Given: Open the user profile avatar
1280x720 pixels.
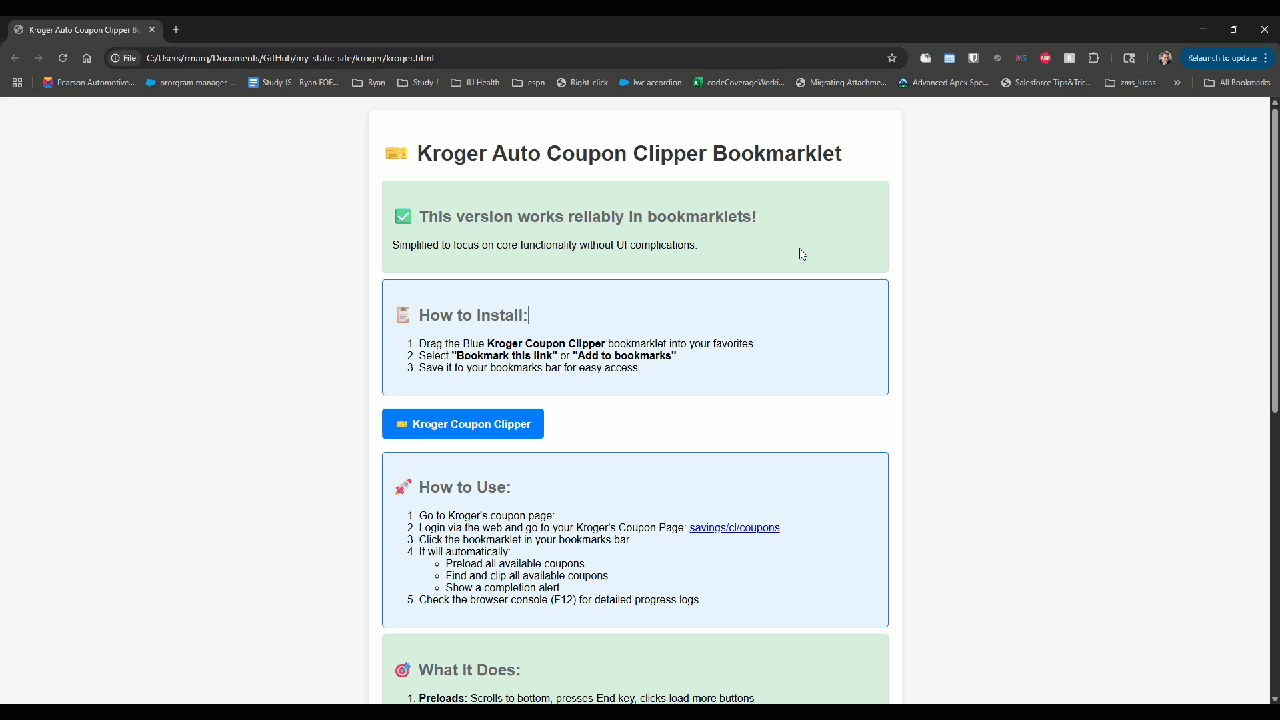Looking at the screenshot, I should pos(1165,58).
